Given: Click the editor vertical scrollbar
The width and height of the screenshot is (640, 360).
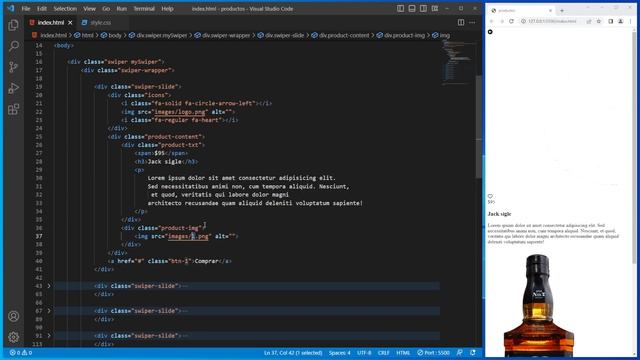Looking at the screenshot, I should click(x=479, y=127).
